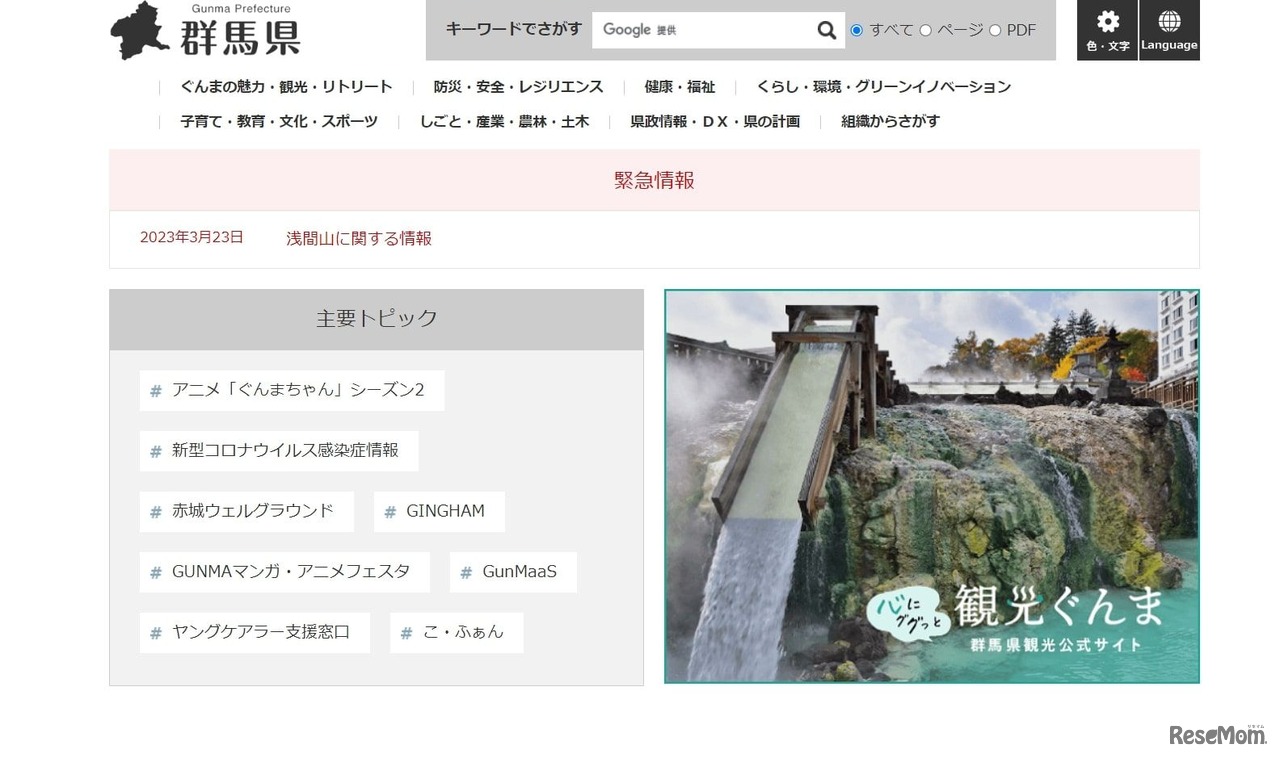Image resolution: width=1280 pixels, height=758 pixels.
Task: Open 子育て・教育・文化・スポーツ menu
Action: pos(279,121)
